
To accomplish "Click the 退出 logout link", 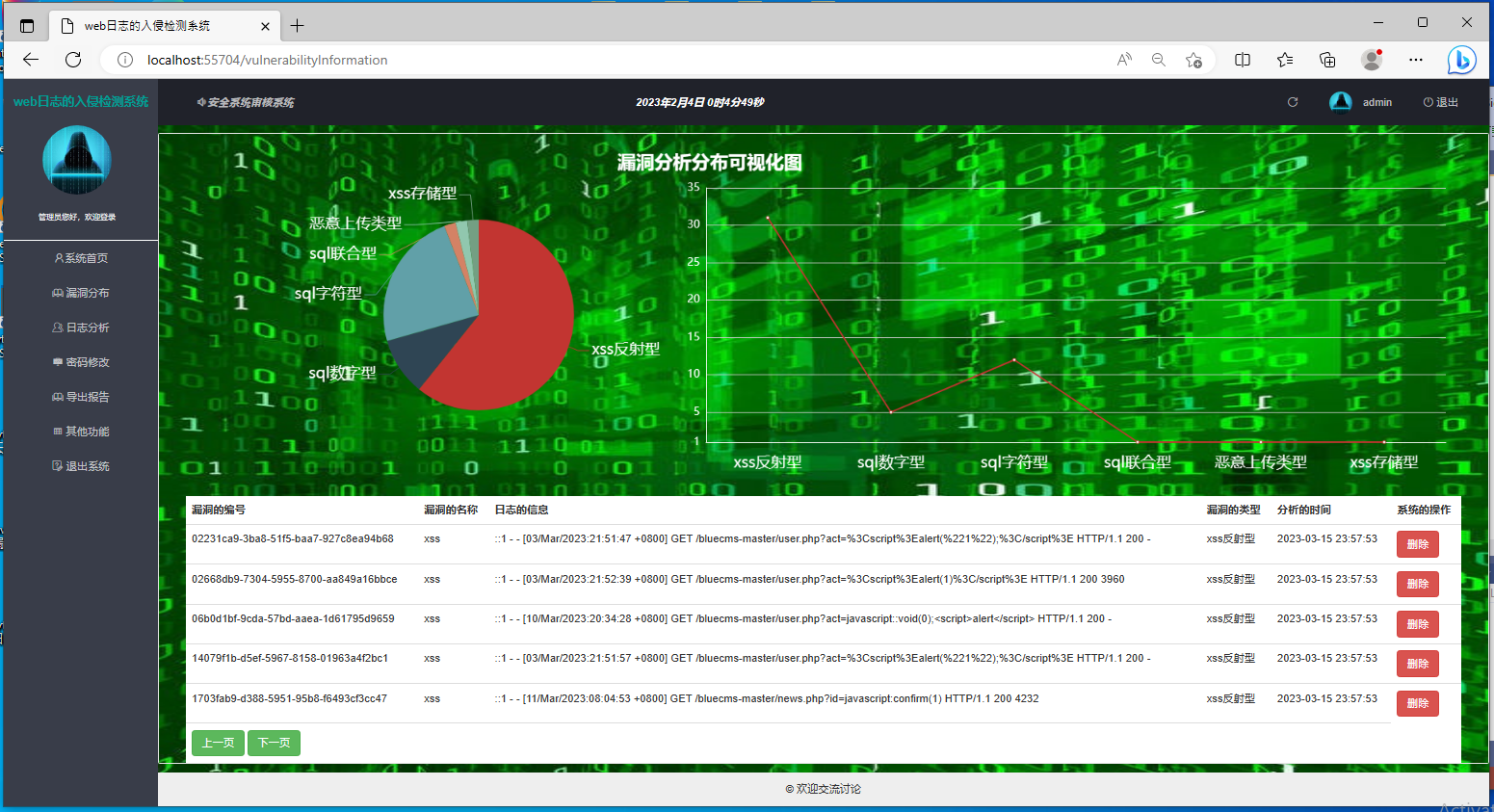I will point(1441,102).
